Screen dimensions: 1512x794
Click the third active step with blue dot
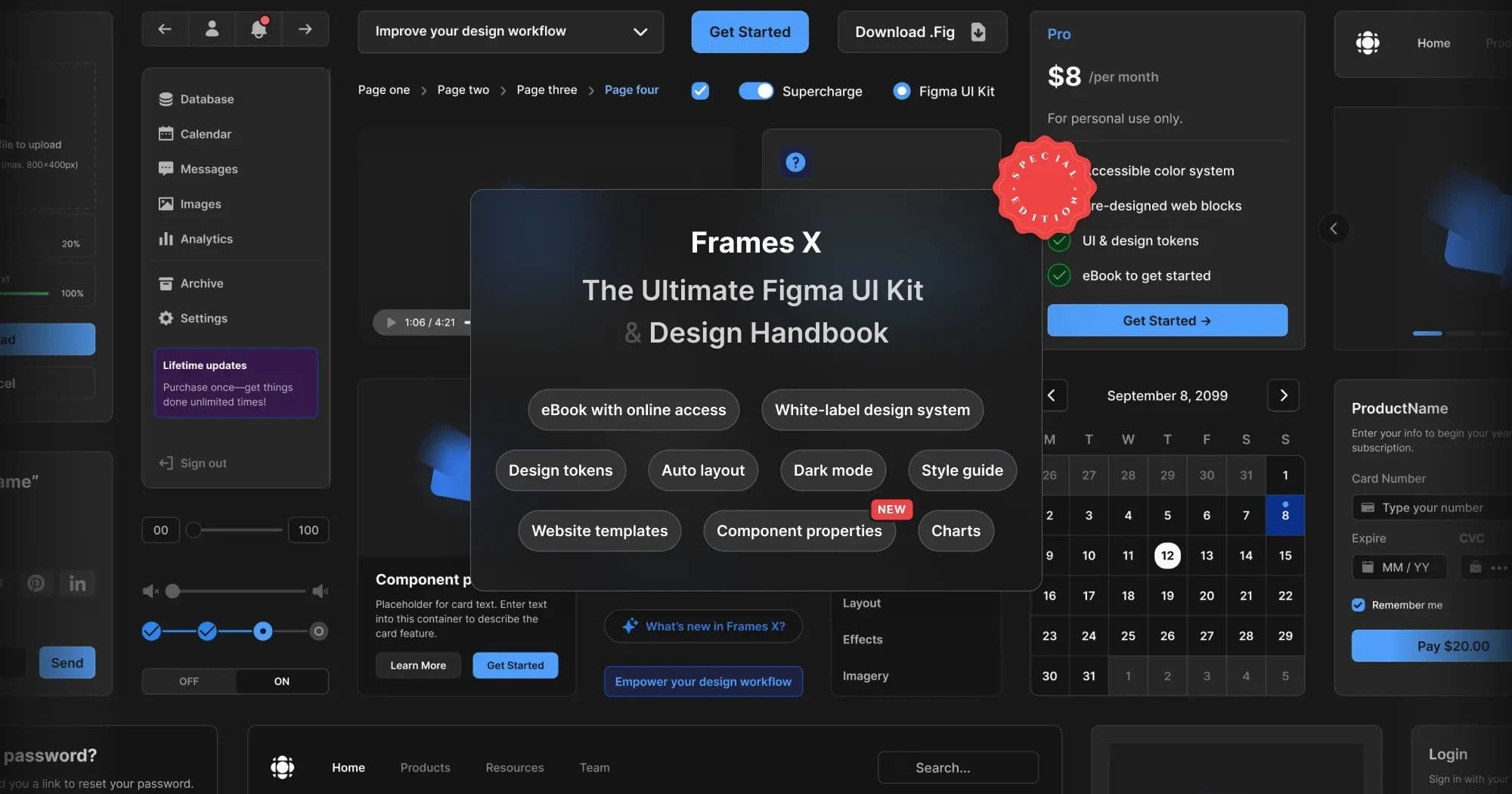pos(263,631)
